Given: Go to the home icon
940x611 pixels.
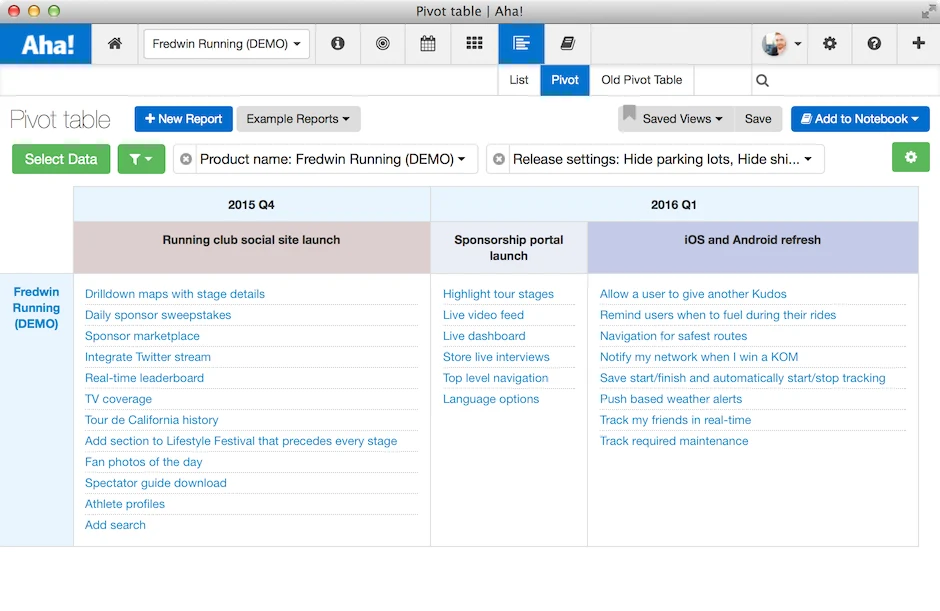Looking at the screenshot, I should click(x=115, y=43).
